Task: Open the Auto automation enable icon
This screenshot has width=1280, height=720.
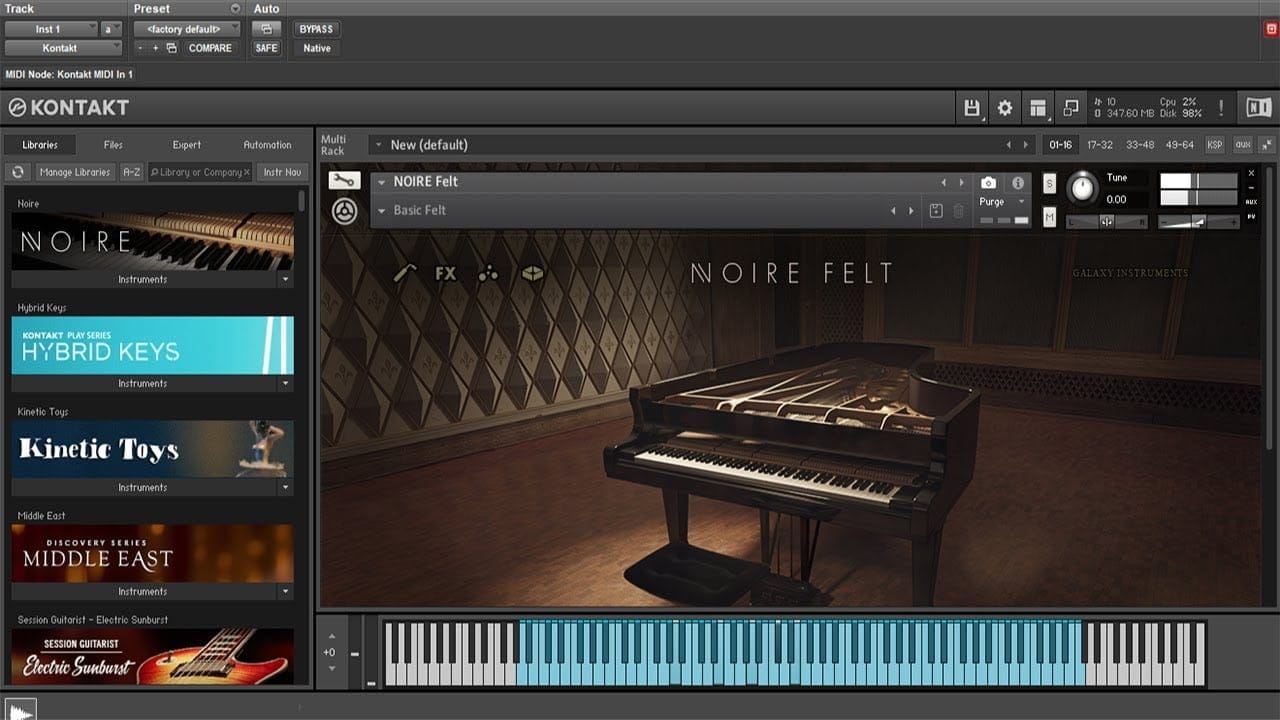Action: pyautogui.click(x=266, y=29)
